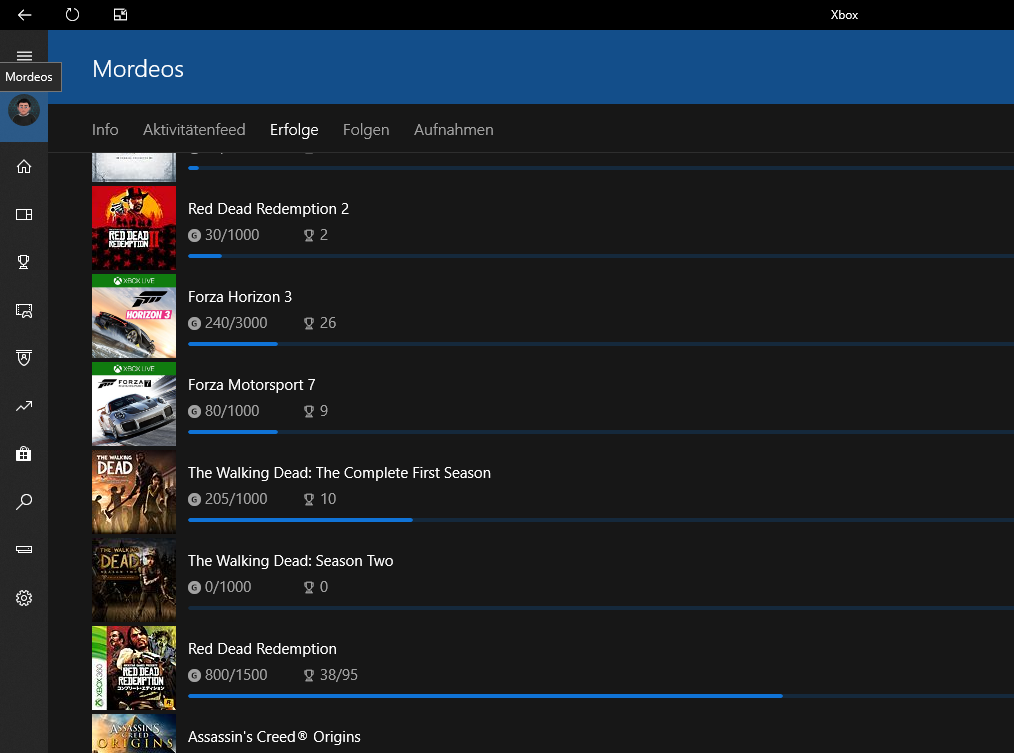Click the Mordeos gamertag heading

click(x=138, y=69)
